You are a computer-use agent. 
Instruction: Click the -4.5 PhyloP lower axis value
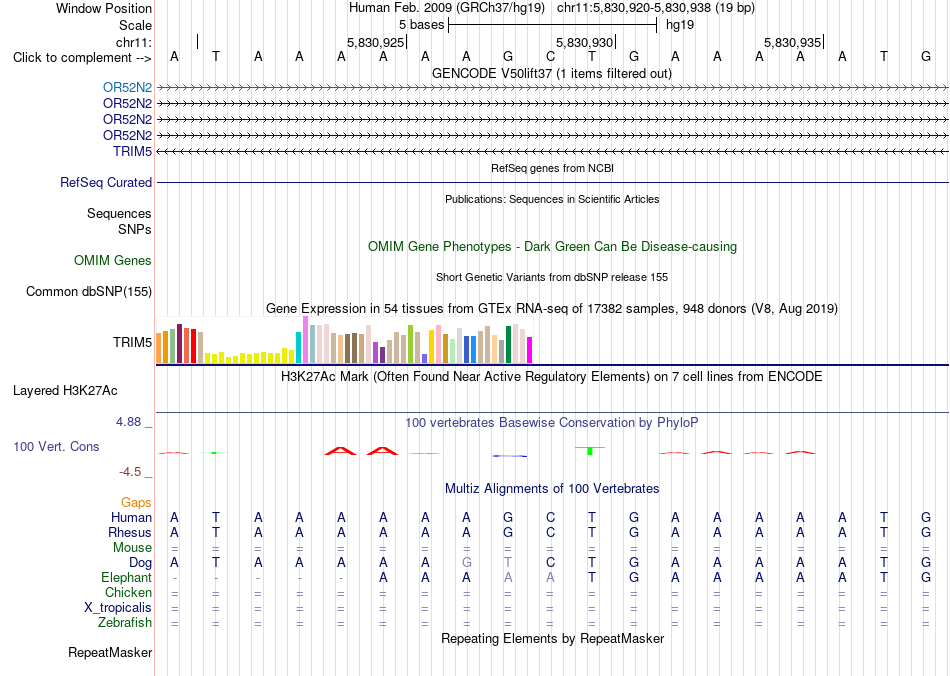point(130,471)
